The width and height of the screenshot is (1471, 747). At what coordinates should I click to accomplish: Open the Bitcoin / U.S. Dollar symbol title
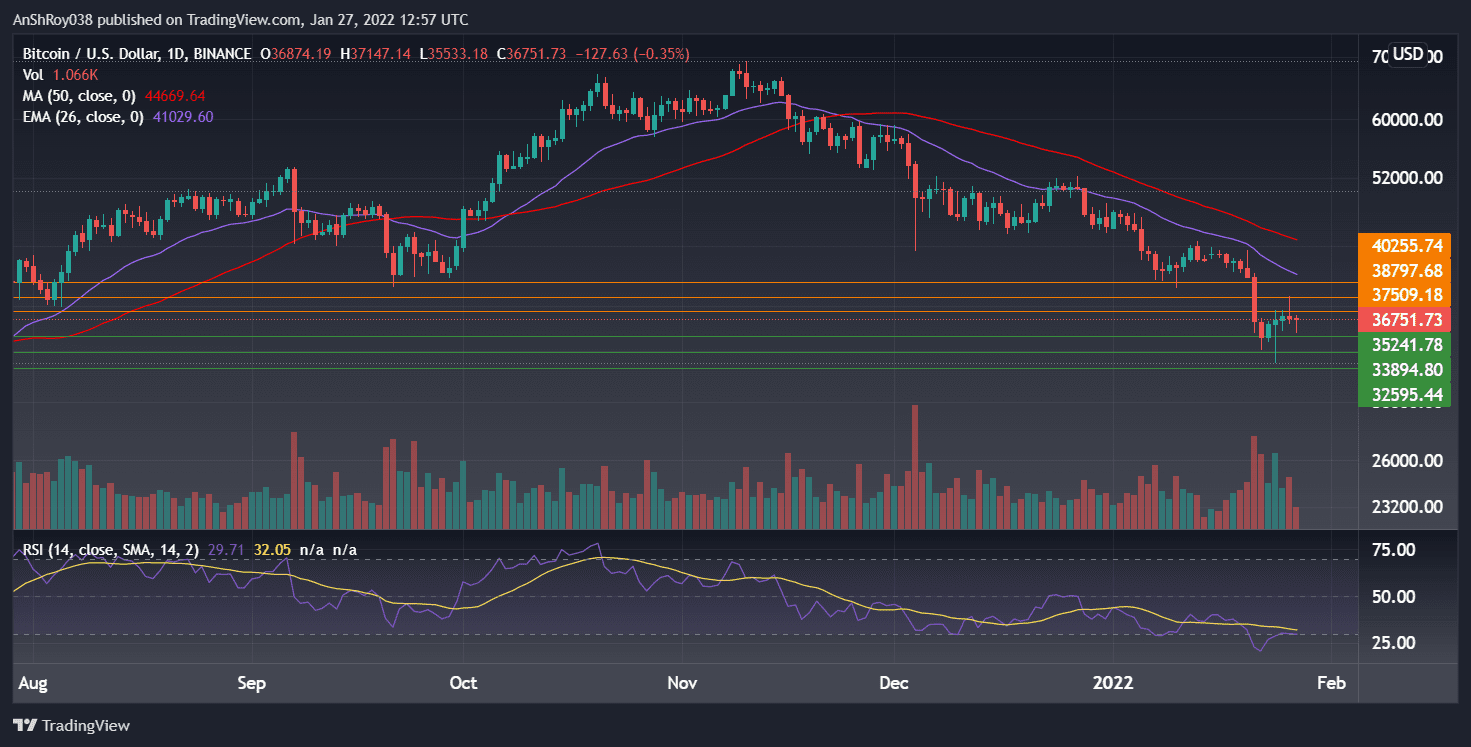click(x=95, y=54)
